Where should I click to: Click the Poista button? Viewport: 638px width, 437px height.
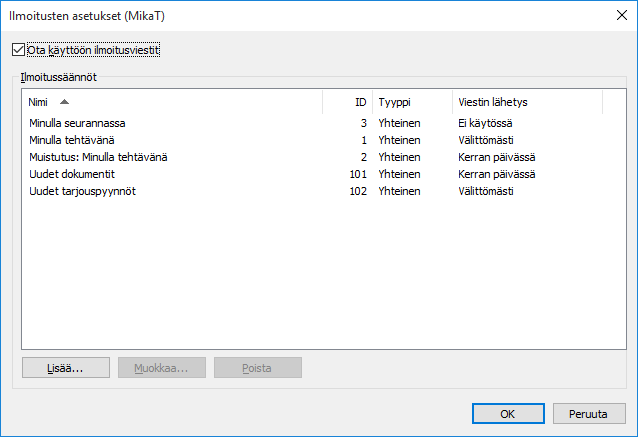pos(257,368)
